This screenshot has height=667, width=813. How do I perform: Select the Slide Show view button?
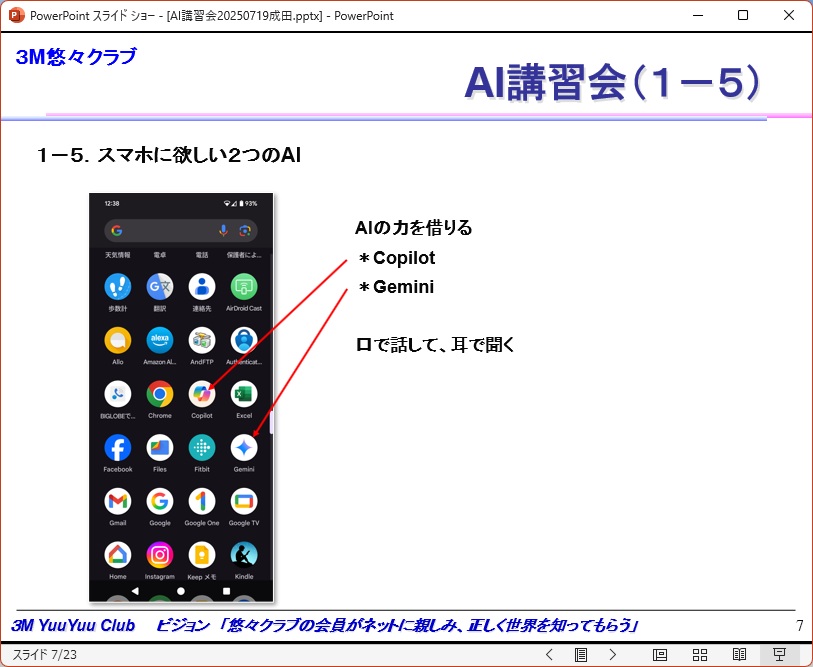779,655
